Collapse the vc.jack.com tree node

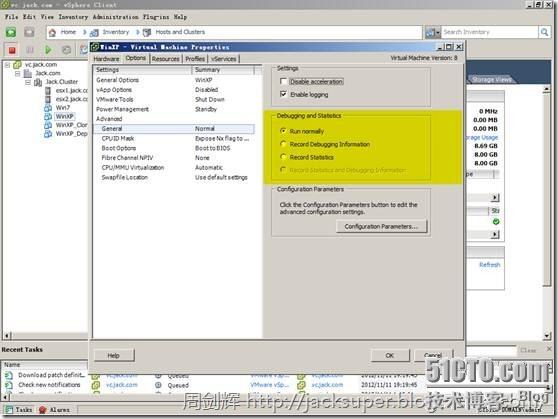[7, 65]
